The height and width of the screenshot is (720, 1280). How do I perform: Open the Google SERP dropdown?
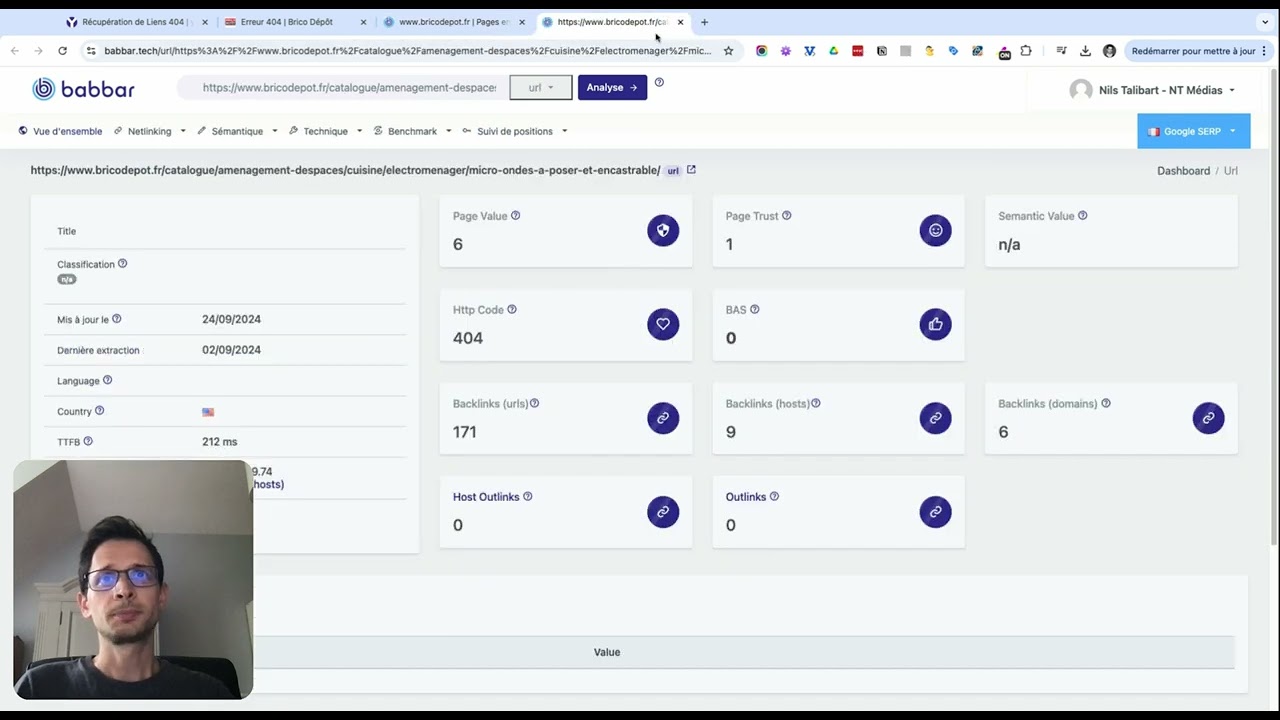[x=1193, y=131]
